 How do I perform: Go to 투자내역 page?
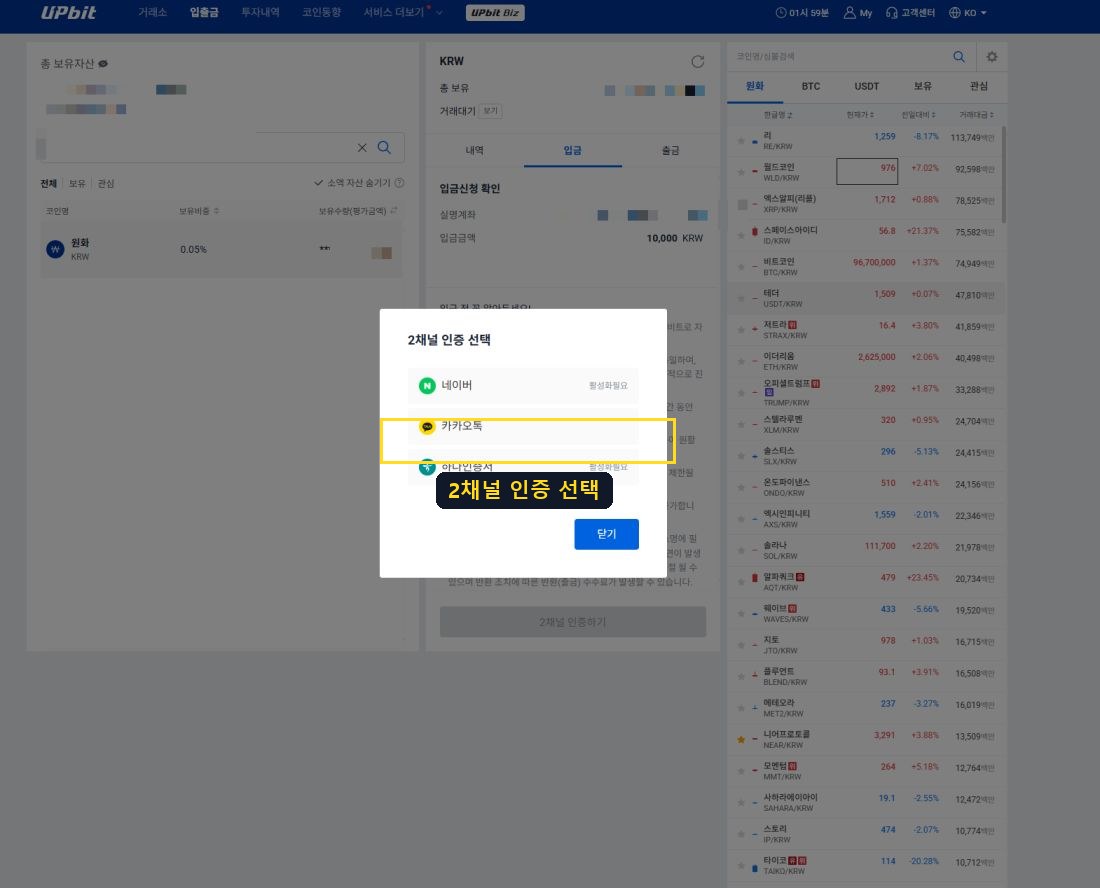click(x=260, y=13)
